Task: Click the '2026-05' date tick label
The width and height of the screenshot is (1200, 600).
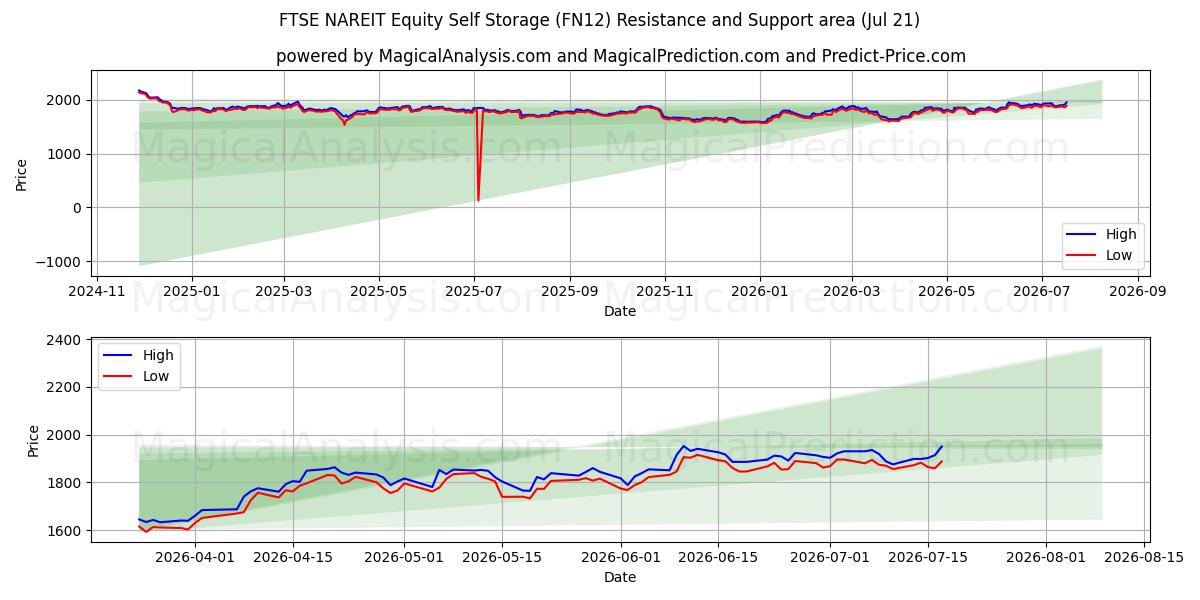Action: [x=946, y=292]
